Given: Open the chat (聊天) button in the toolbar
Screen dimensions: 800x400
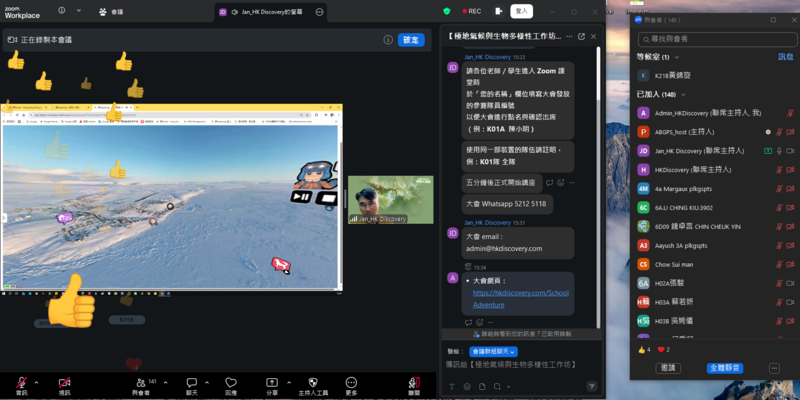Looking at the screenshot, I should click(190, 382).
